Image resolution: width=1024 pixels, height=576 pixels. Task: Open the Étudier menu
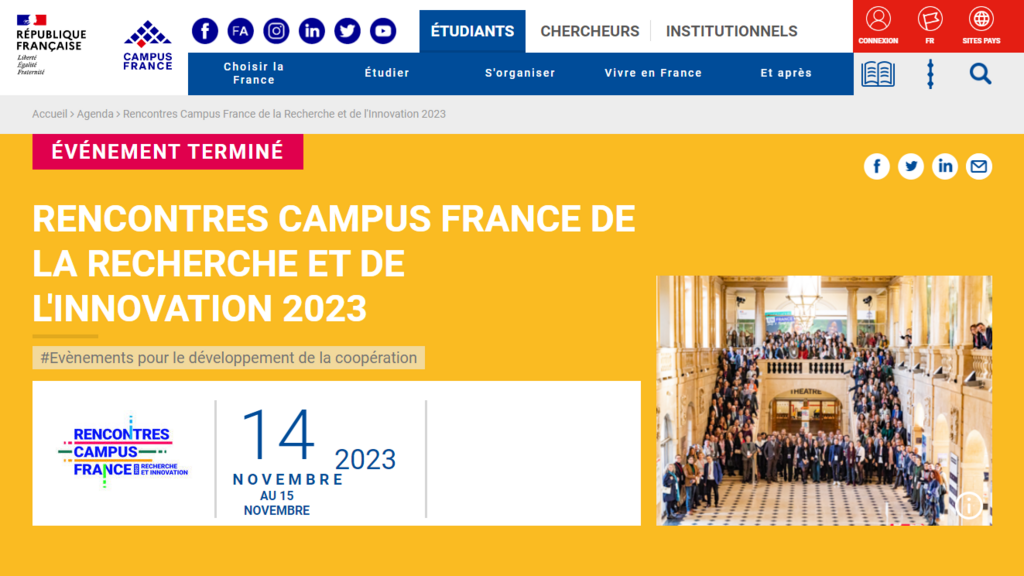click(x=387, y=73)
